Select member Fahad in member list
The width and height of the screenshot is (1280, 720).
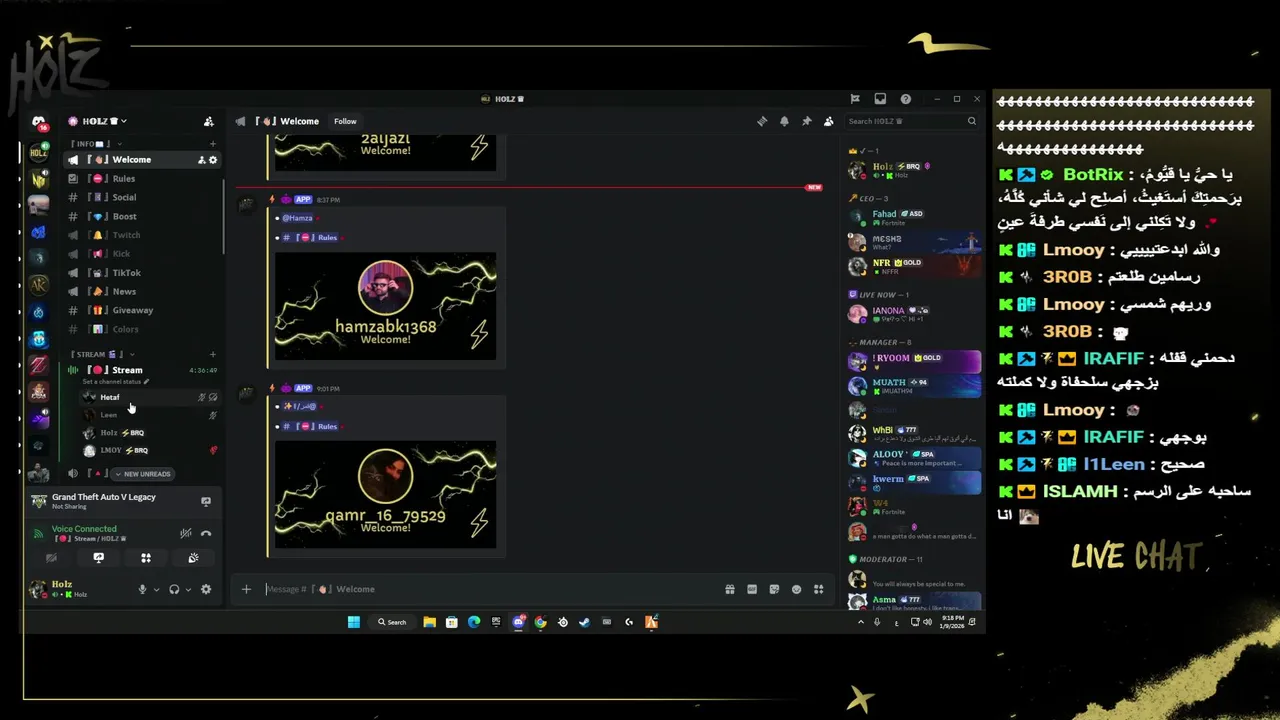pyautogui.click(x=913, y=217)
